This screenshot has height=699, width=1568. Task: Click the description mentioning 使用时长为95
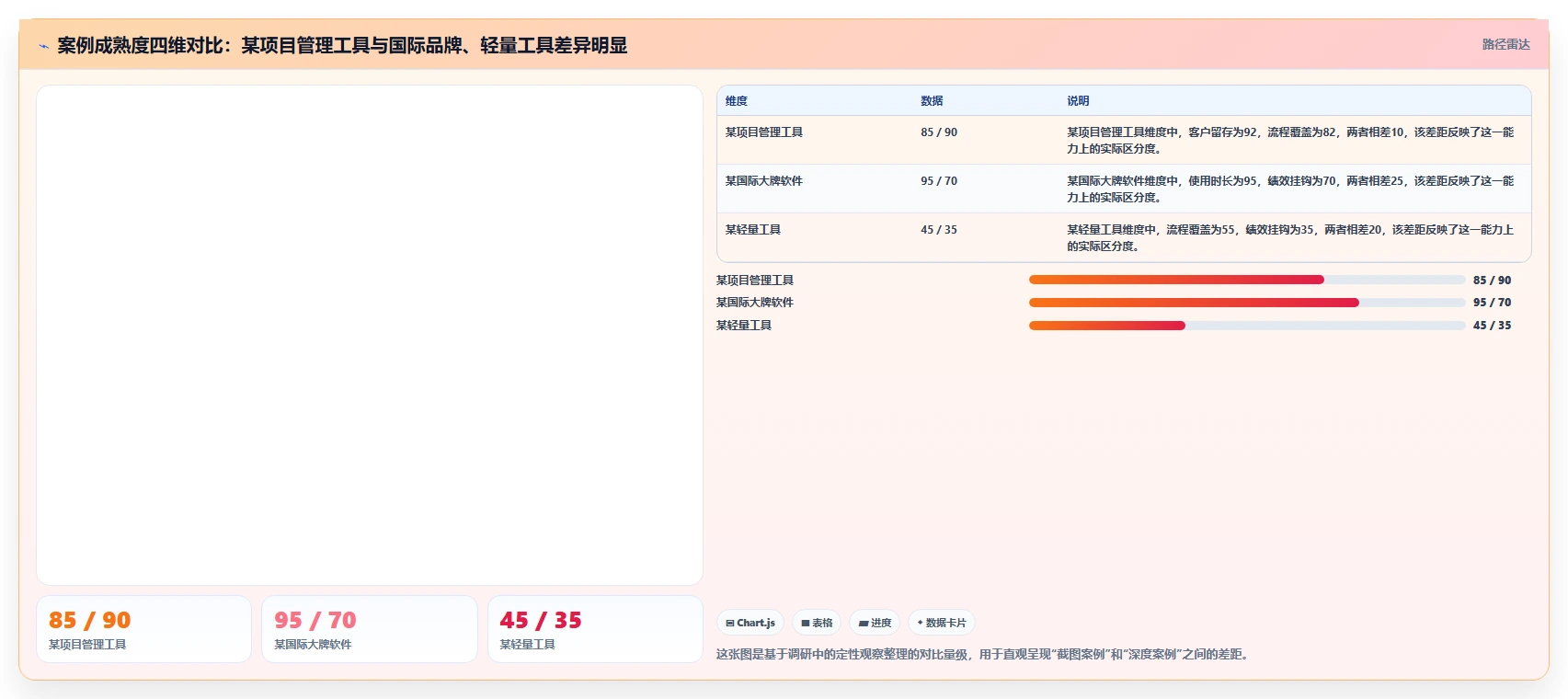click(x=1290, y=189)
